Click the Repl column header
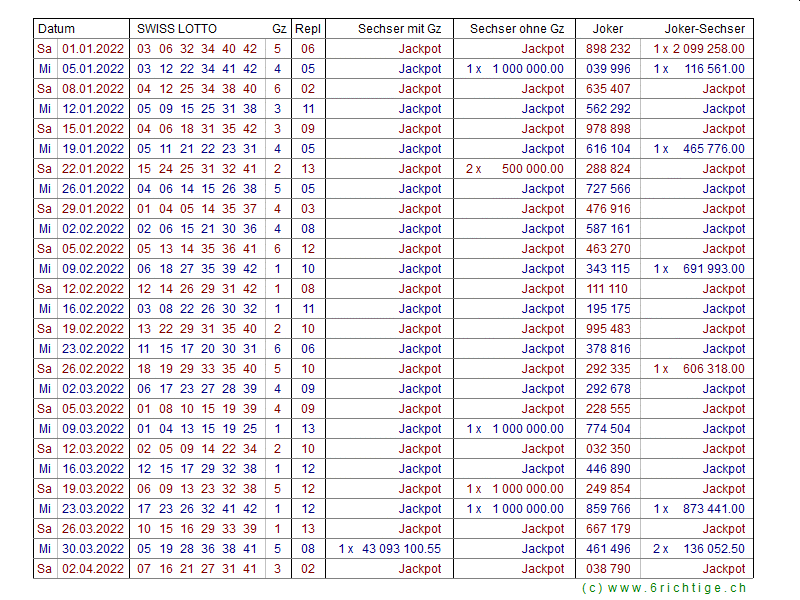The width and height of the screenshot is (800, 600). click(308, 29)
